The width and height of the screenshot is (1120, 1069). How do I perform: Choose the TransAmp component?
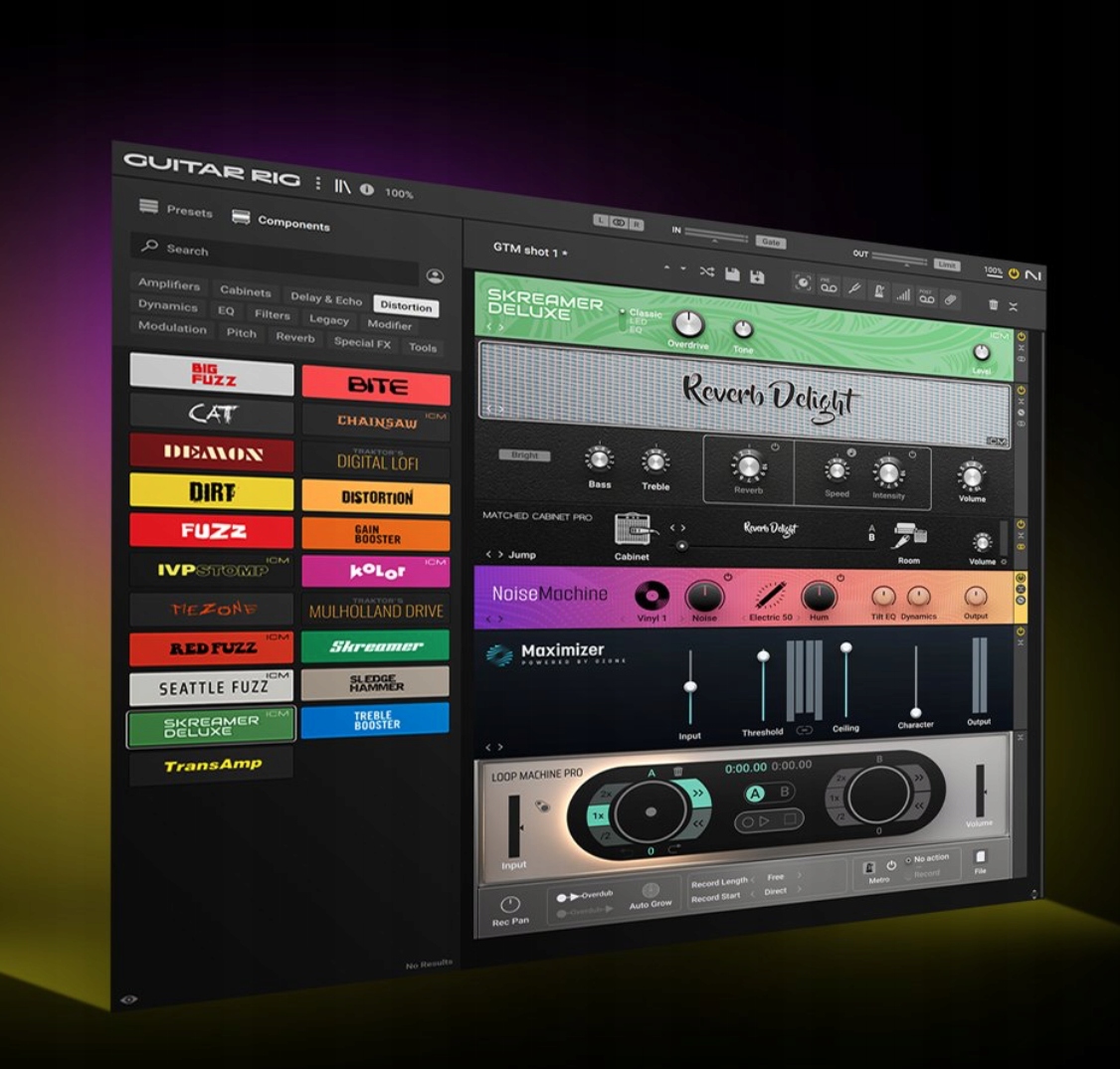click(x=212, y=766)
